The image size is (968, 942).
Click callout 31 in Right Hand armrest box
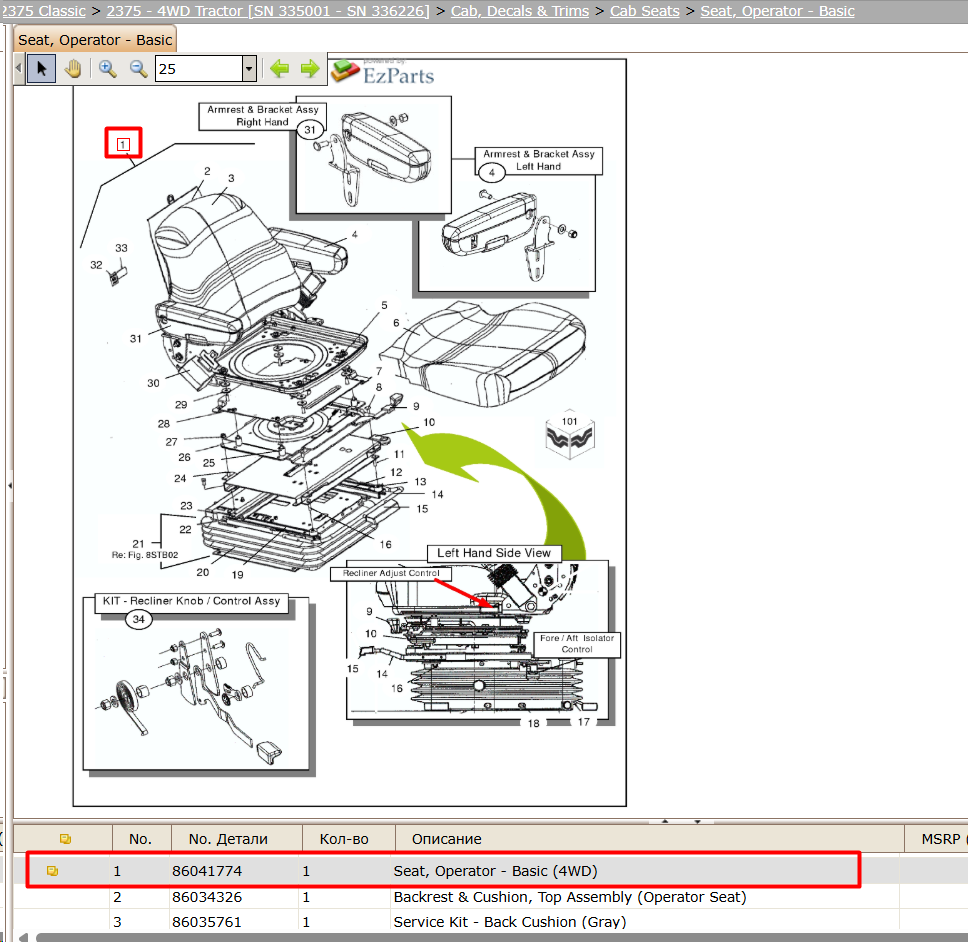(x=310, y=130)
